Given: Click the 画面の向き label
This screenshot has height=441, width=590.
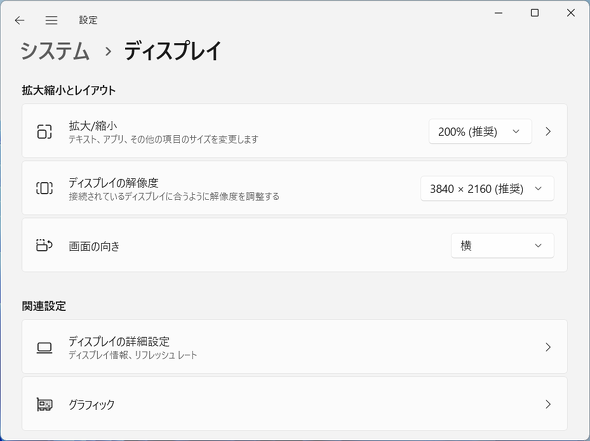Looking at the screenshot, I should [94, 246].
